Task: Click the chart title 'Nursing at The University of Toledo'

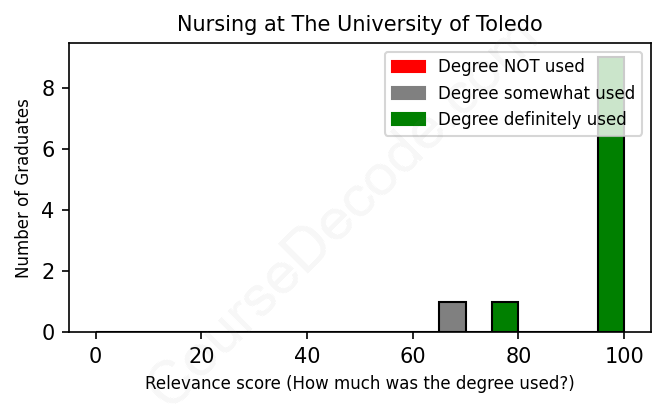Action: 360,23
